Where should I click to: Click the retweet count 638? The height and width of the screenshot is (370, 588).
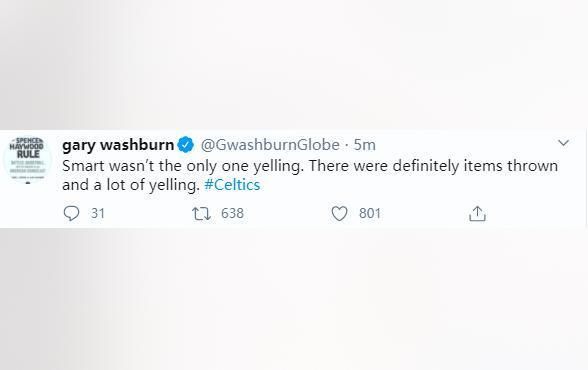point(232,213)
